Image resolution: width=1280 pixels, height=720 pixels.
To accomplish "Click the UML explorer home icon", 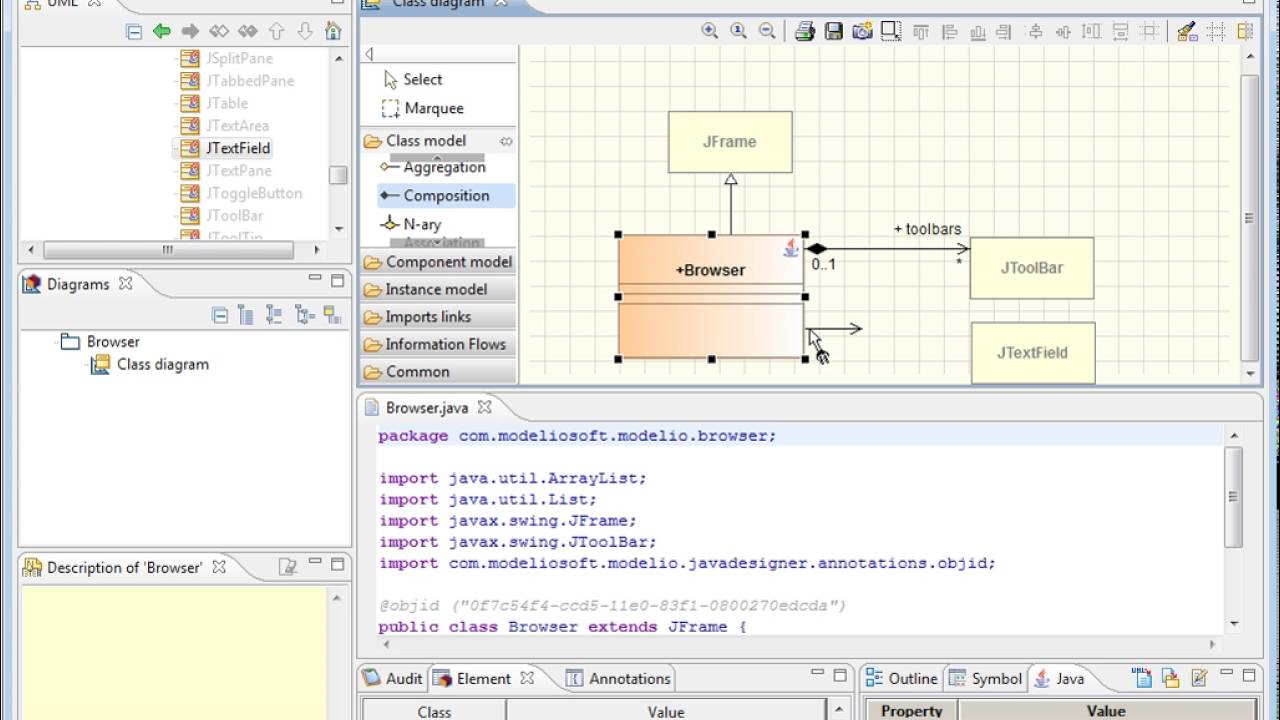I will pos(333,31).
